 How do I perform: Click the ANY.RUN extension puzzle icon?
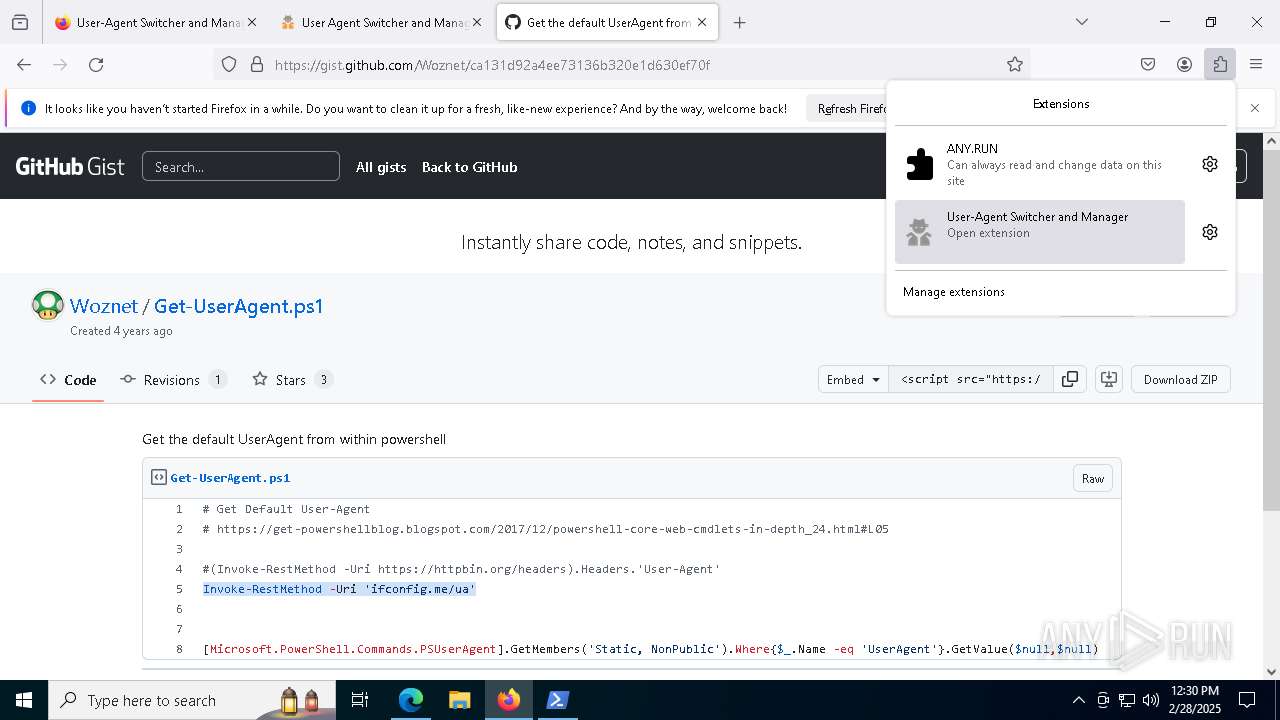point(919,164)
